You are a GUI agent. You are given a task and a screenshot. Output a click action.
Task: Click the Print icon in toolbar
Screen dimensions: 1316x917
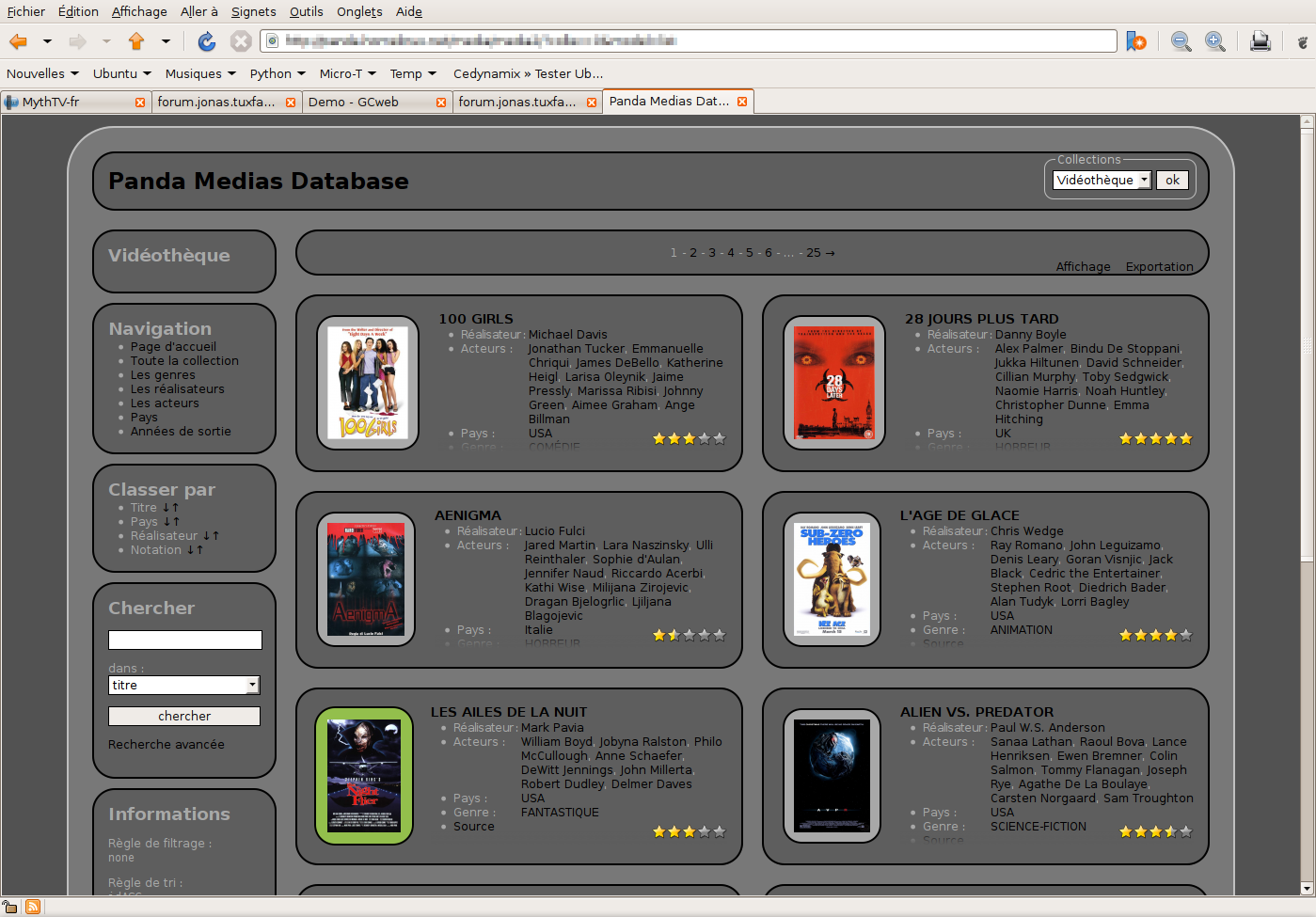point(1261,41)
